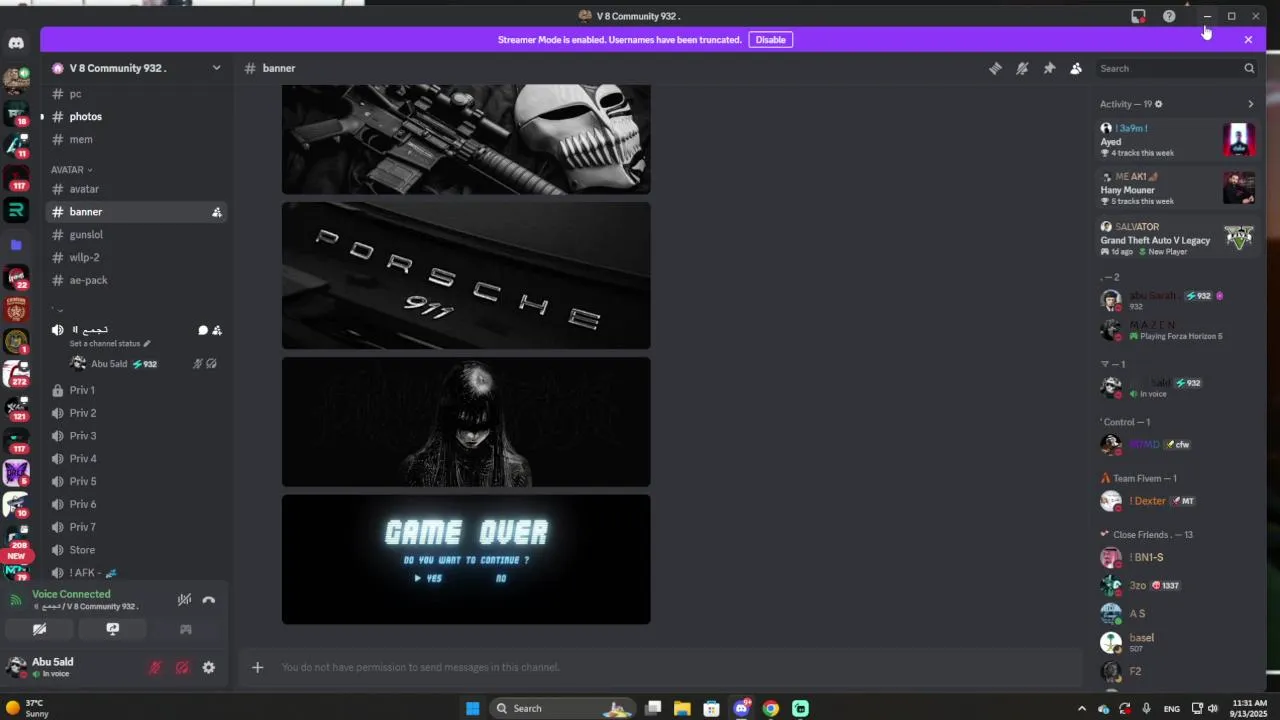Viewport: 1280px width, 720px height.
Task: Join the Store voice channel
Action: (136, 550)
